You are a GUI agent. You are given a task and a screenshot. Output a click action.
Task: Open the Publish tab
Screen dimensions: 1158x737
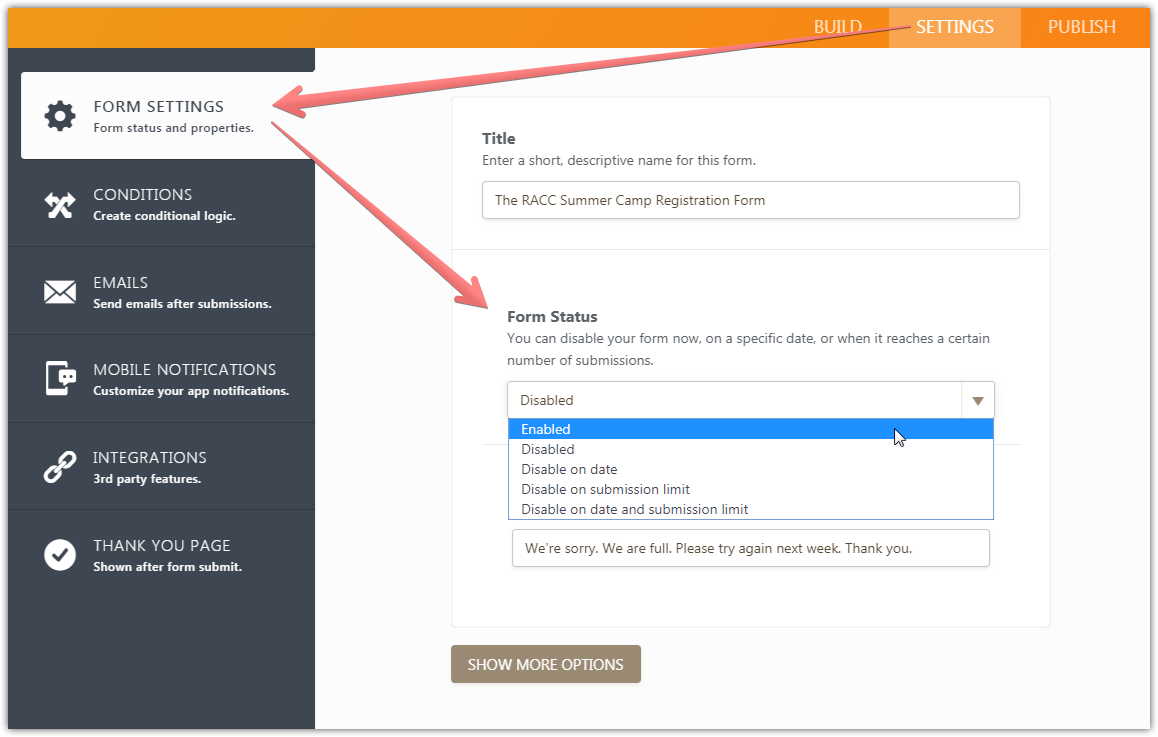(1081, 27)
